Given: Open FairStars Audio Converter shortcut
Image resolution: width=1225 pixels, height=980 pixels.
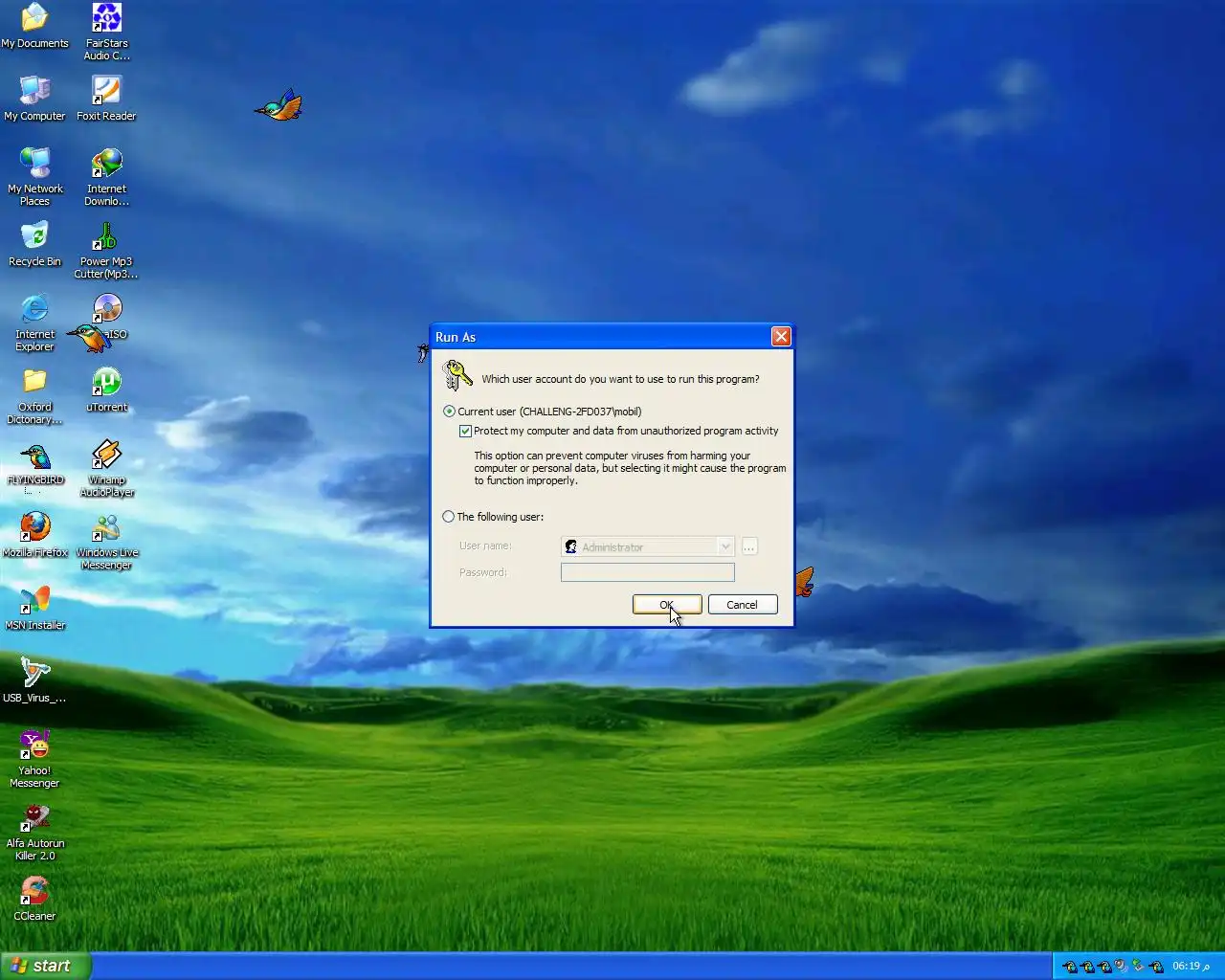Looking at the screenshot, I should pos(106,32).
